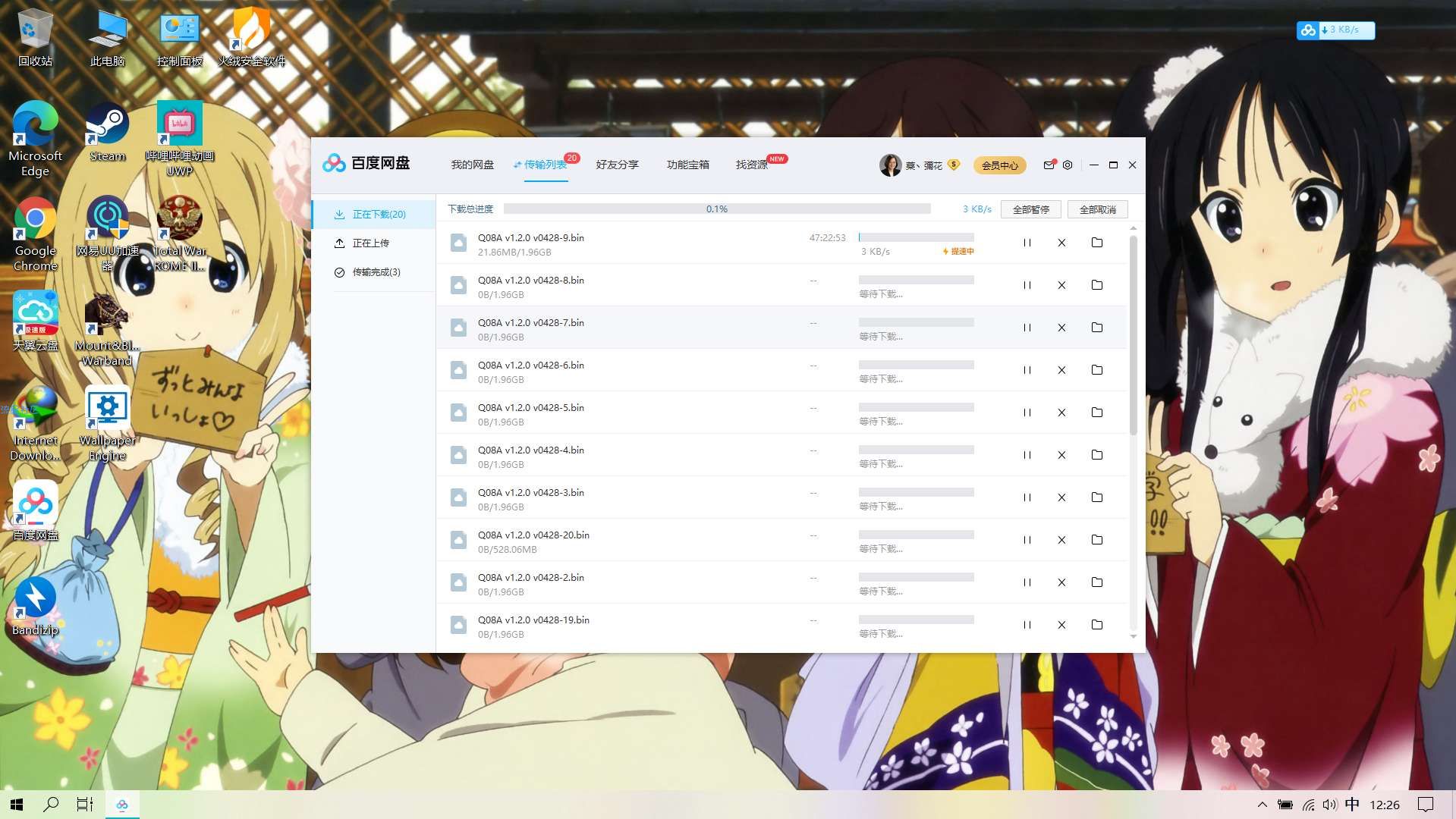The width and height of the screenshot is (1456, 819).
Task: Select Steam desktop shortcut
Action: tap(107, 133)
